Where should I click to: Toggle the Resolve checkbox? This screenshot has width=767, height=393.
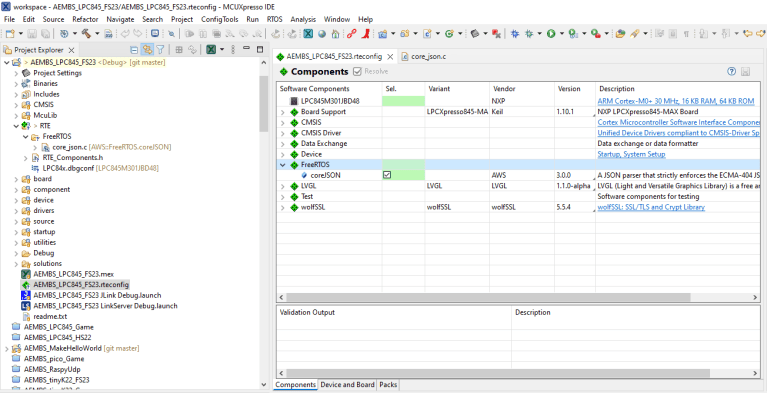click(x=358, y=71)
